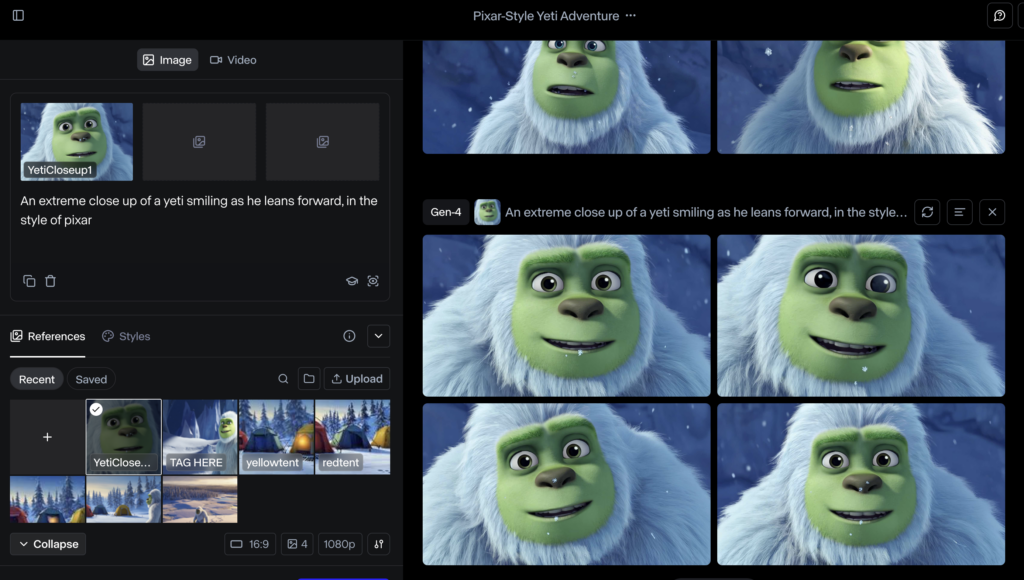Add image to third empty reference slot
Viewport: 1024px width, 580px height.
[x=323, y=142]
